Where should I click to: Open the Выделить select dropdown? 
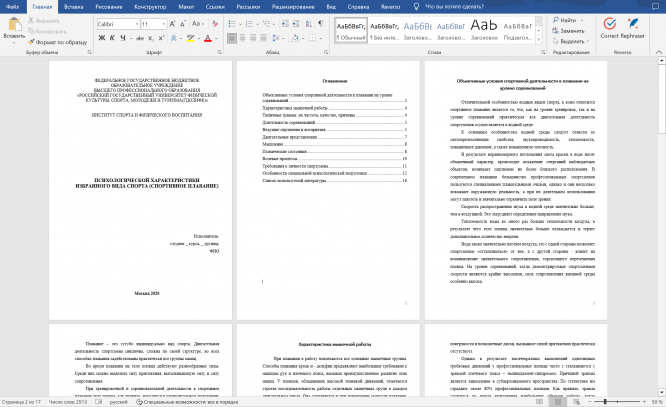coord(570,41)
